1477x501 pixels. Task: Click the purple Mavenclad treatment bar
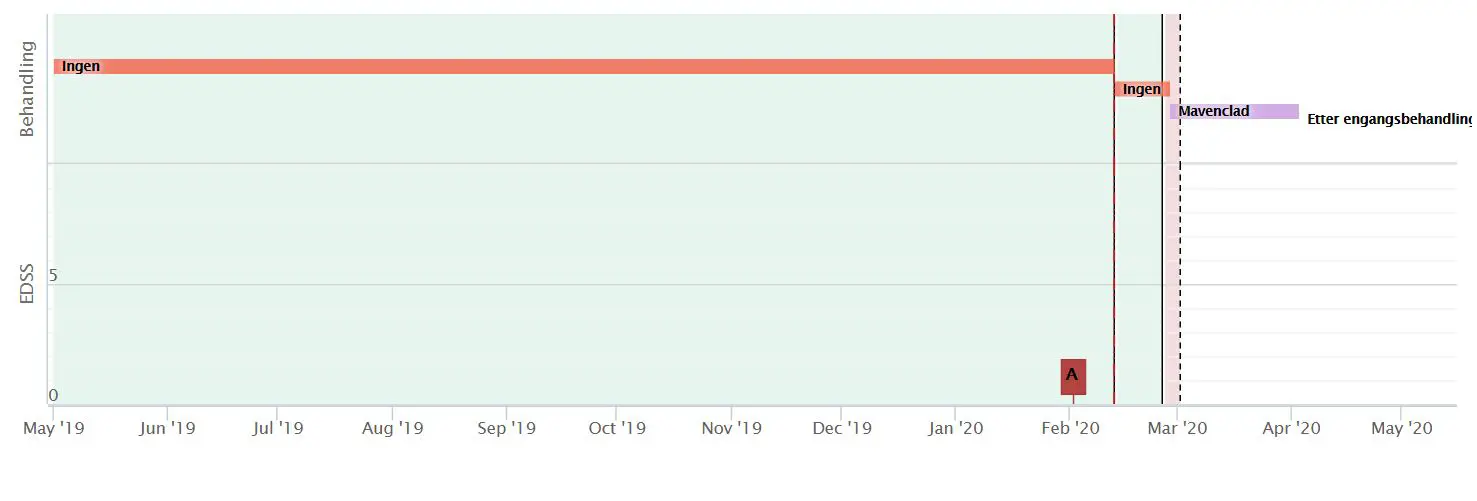[1235, 111]
